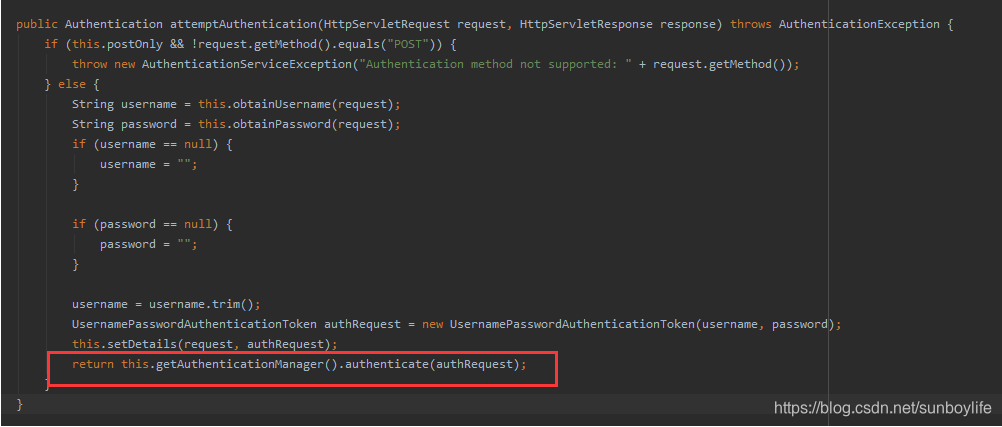Click new UsernamePasswordAuthenticationToken(username, password)

[x=631, y=324]
